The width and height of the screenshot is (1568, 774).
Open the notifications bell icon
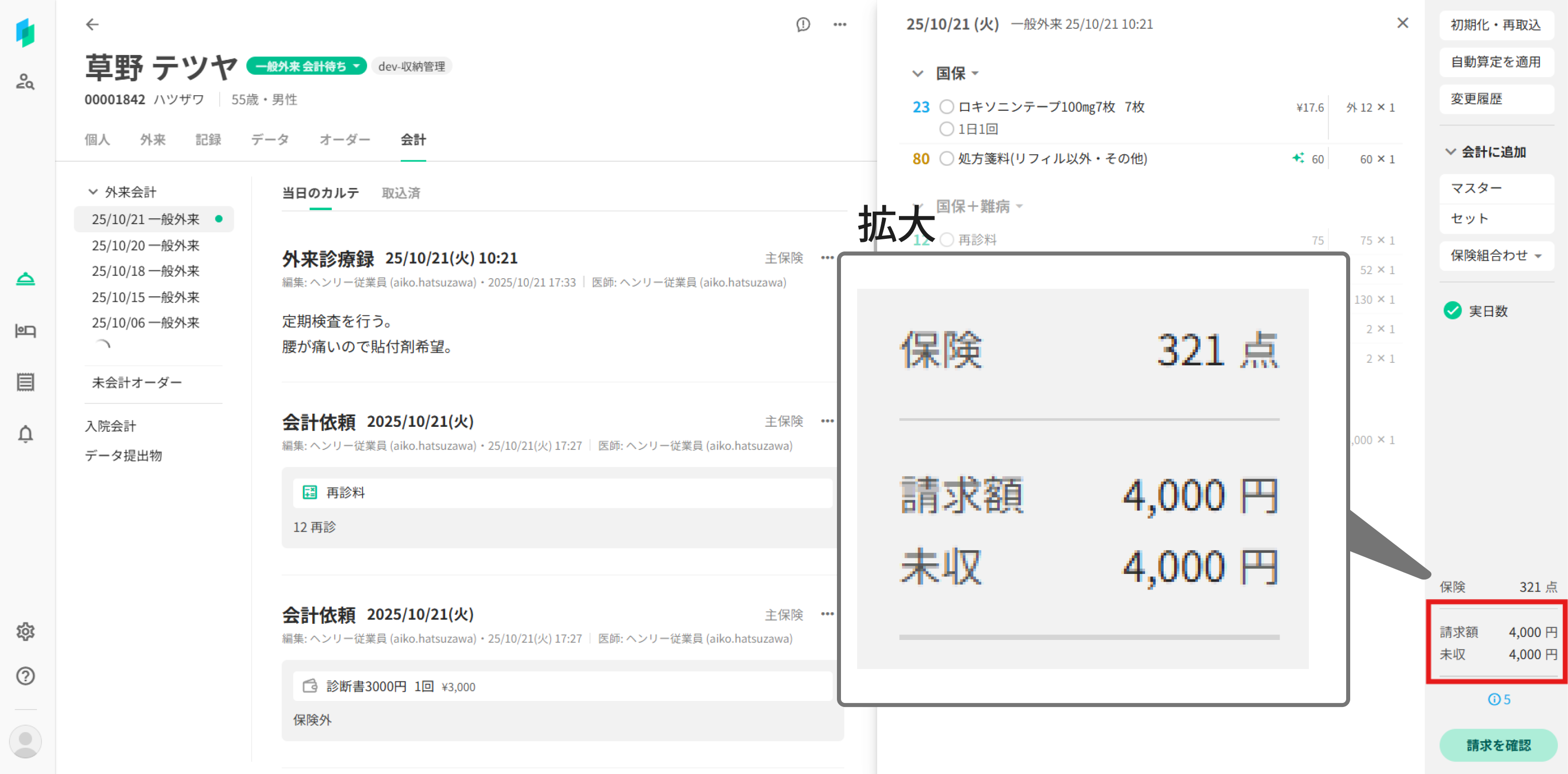(25, 434)
